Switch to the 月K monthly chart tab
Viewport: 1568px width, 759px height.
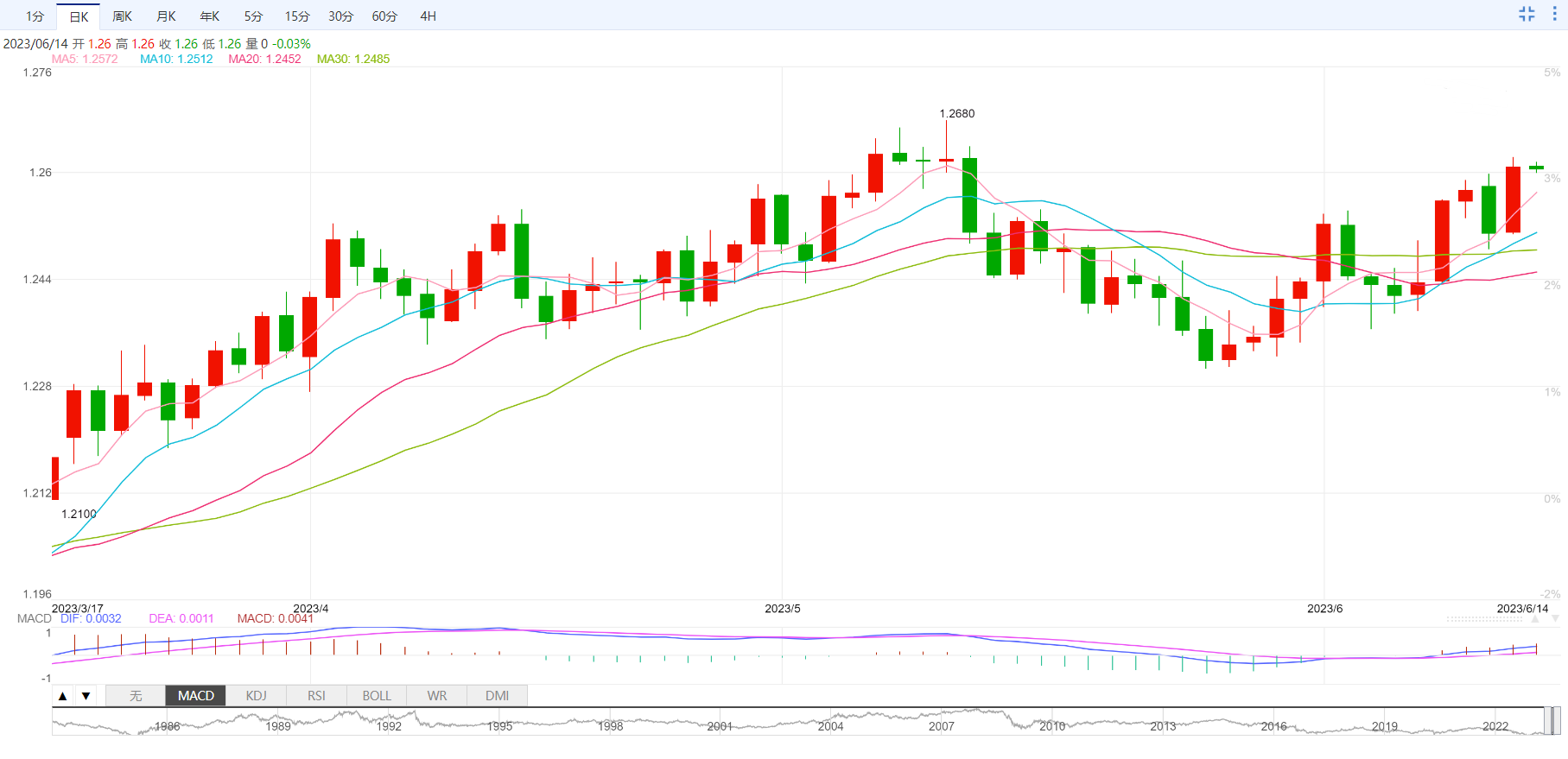(166, 16)
